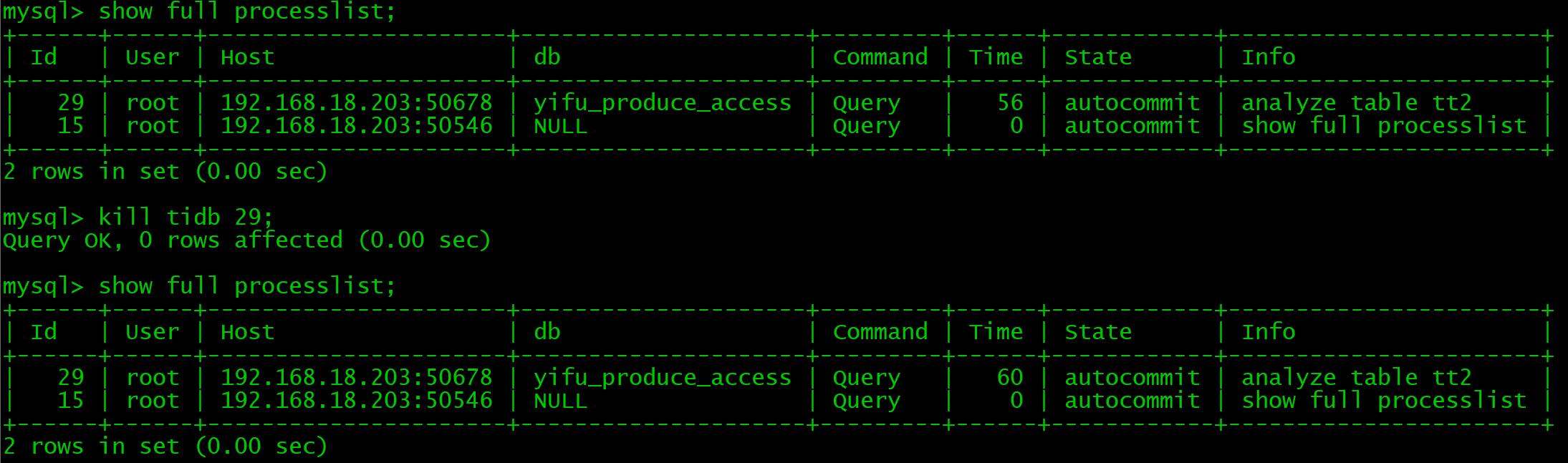Click 'yifu_produce_access' in the first table

tap(663, 103)
